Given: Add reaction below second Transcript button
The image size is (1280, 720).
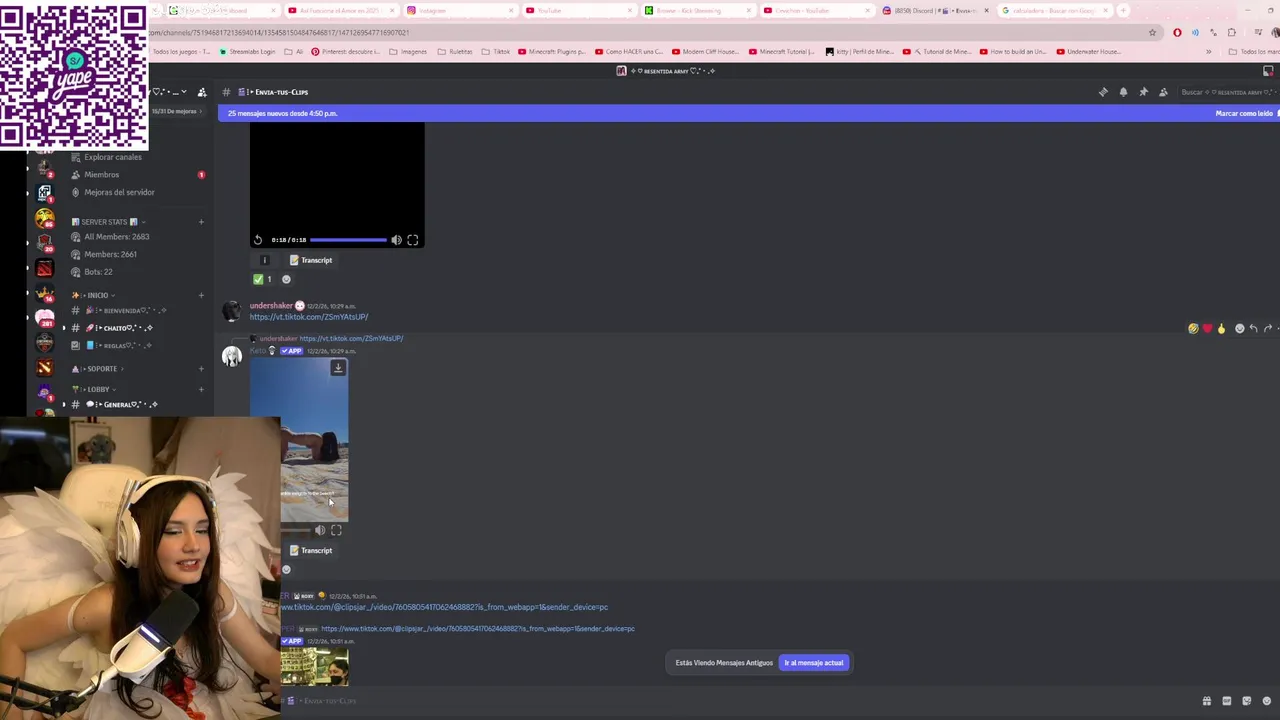Looking at the screenshot, I should (x=286, y=570).
